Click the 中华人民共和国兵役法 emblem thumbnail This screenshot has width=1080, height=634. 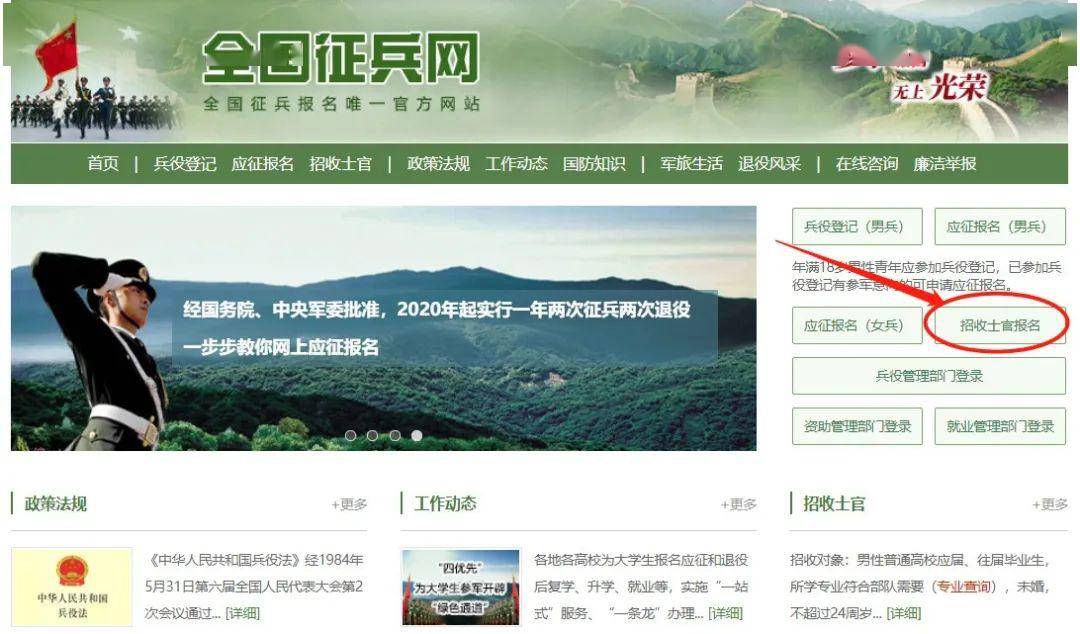coord(72,586)
